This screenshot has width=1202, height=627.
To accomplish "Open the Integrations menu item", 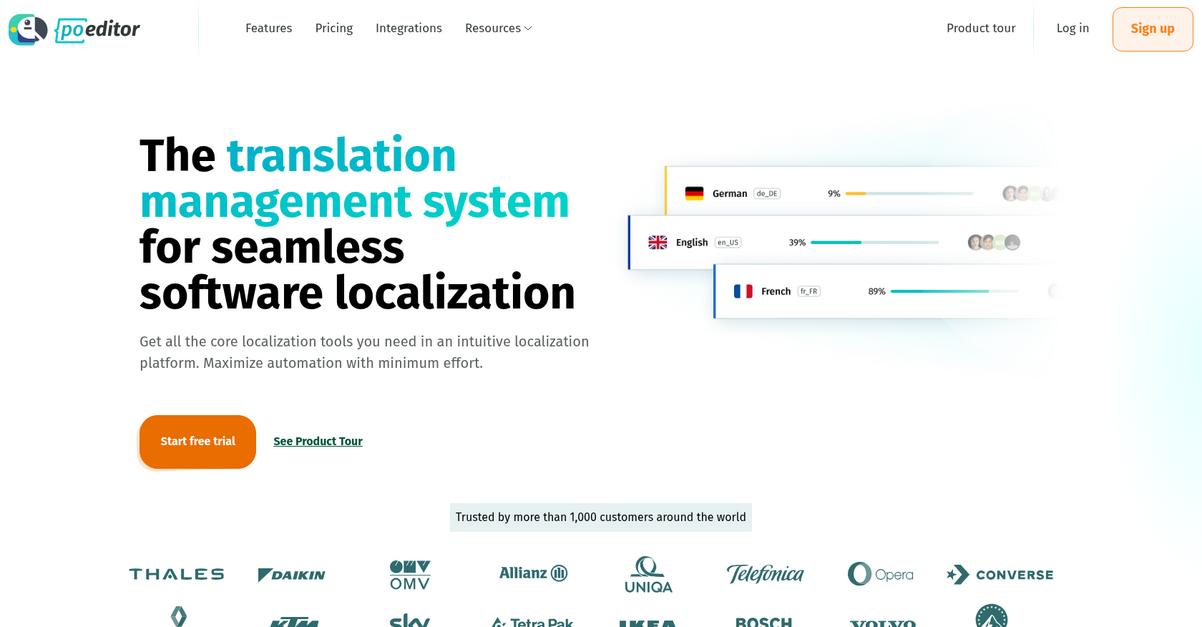I will coord(409,28).
